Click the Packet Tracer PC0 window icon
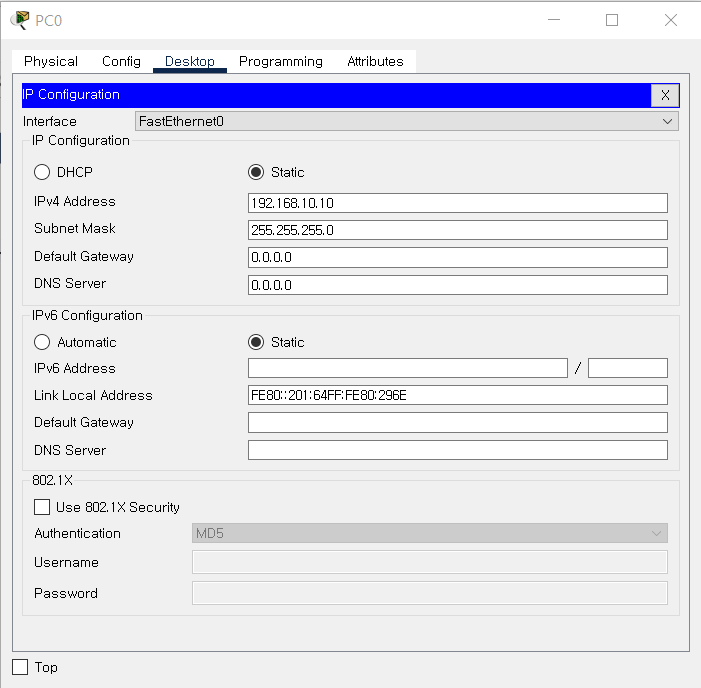This screenshot has width=701, height=688. click(x=20, y=20)
